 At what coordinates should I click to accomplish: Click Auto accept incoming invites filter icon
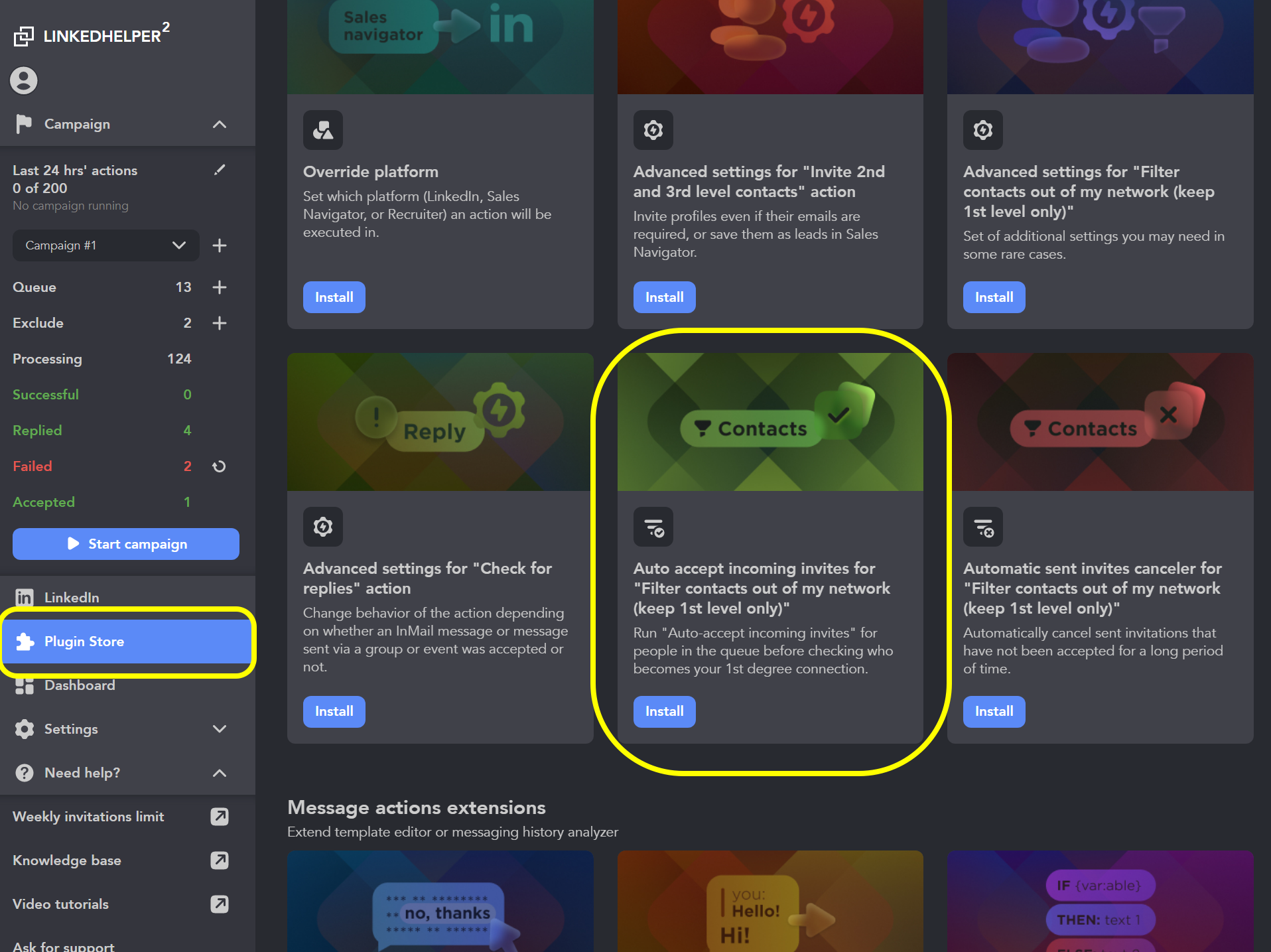(x=653, y=527)
